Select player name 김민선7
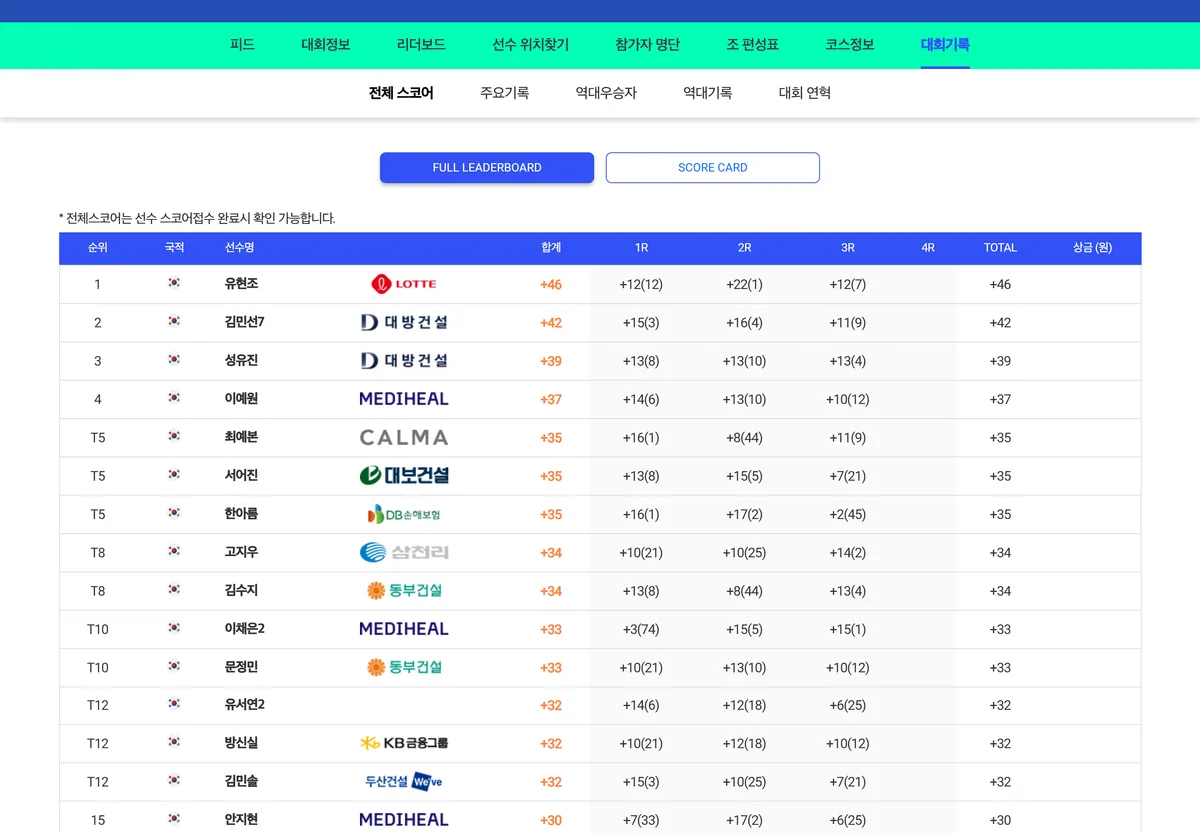 tap(245, 322)
